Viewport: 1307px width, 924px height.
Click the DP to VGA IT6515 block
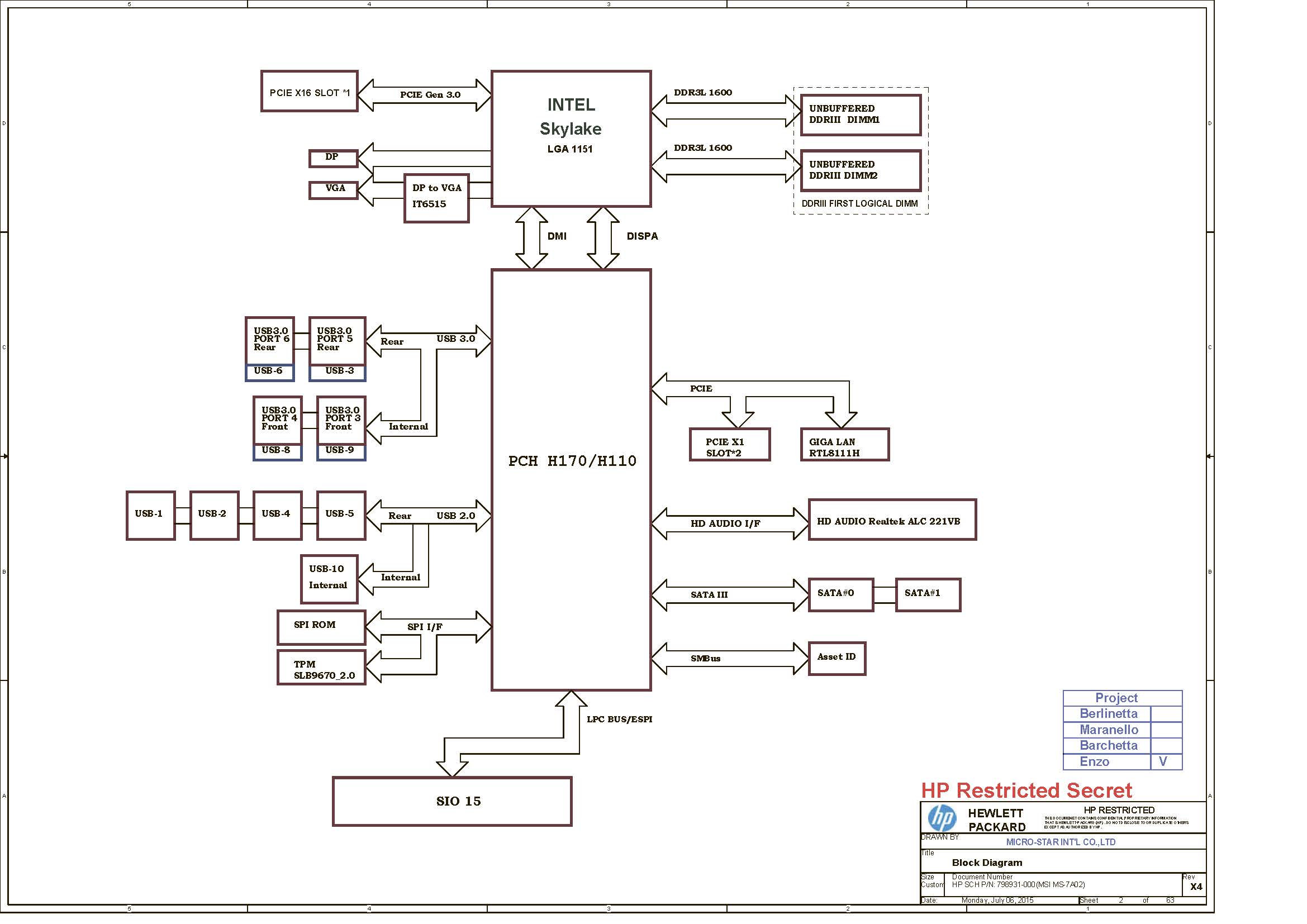[x=436, y=198]
